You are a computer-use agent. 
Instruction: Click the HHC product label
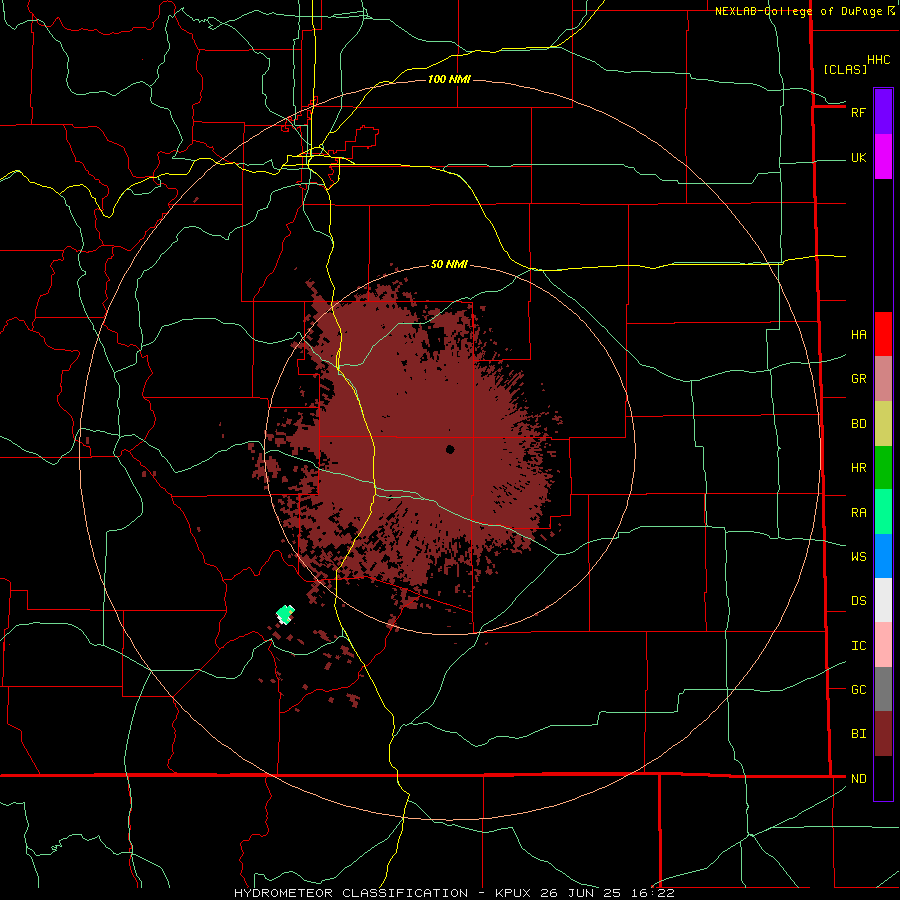(879, 60)
